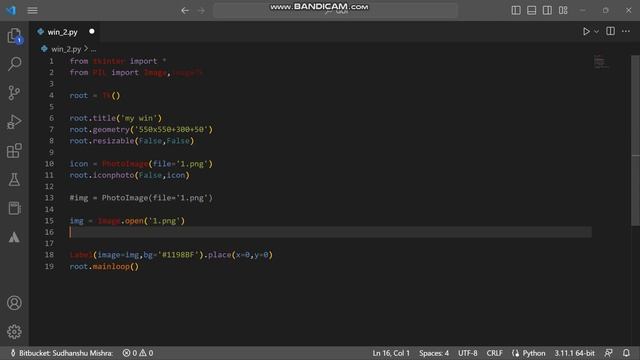Screen dimensions: 640x360
Task: Click the editor vertical scrollbar
Action: click(x=635, y=140)
